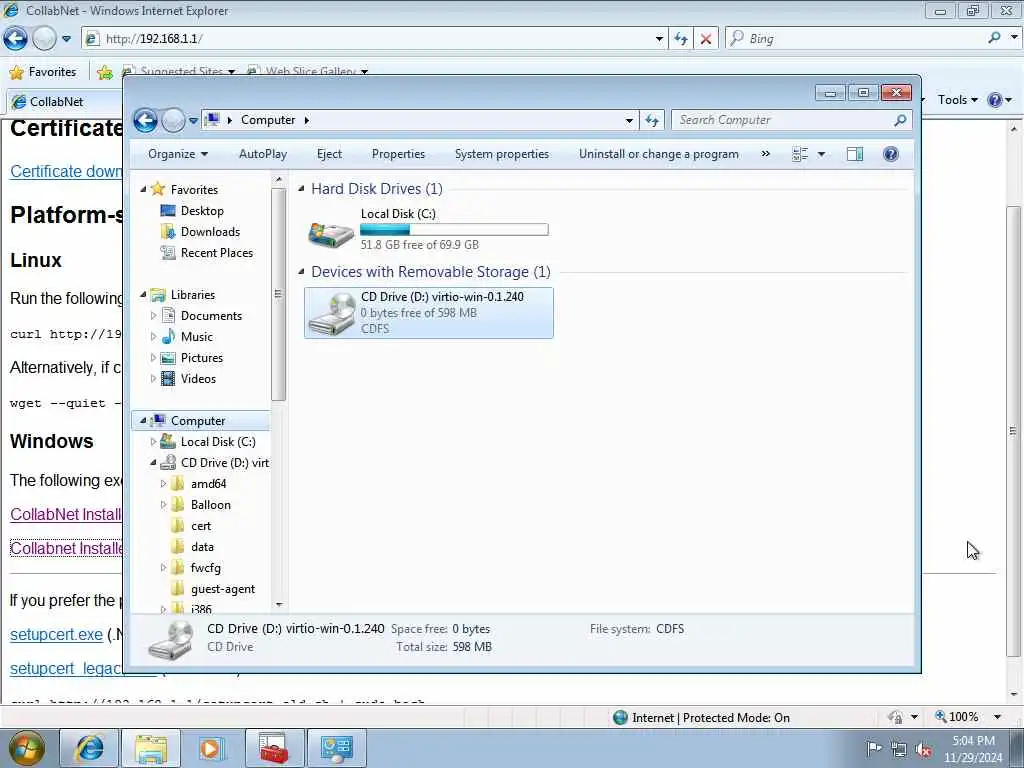Open the guest-agent folder in tree

point(223,589)
